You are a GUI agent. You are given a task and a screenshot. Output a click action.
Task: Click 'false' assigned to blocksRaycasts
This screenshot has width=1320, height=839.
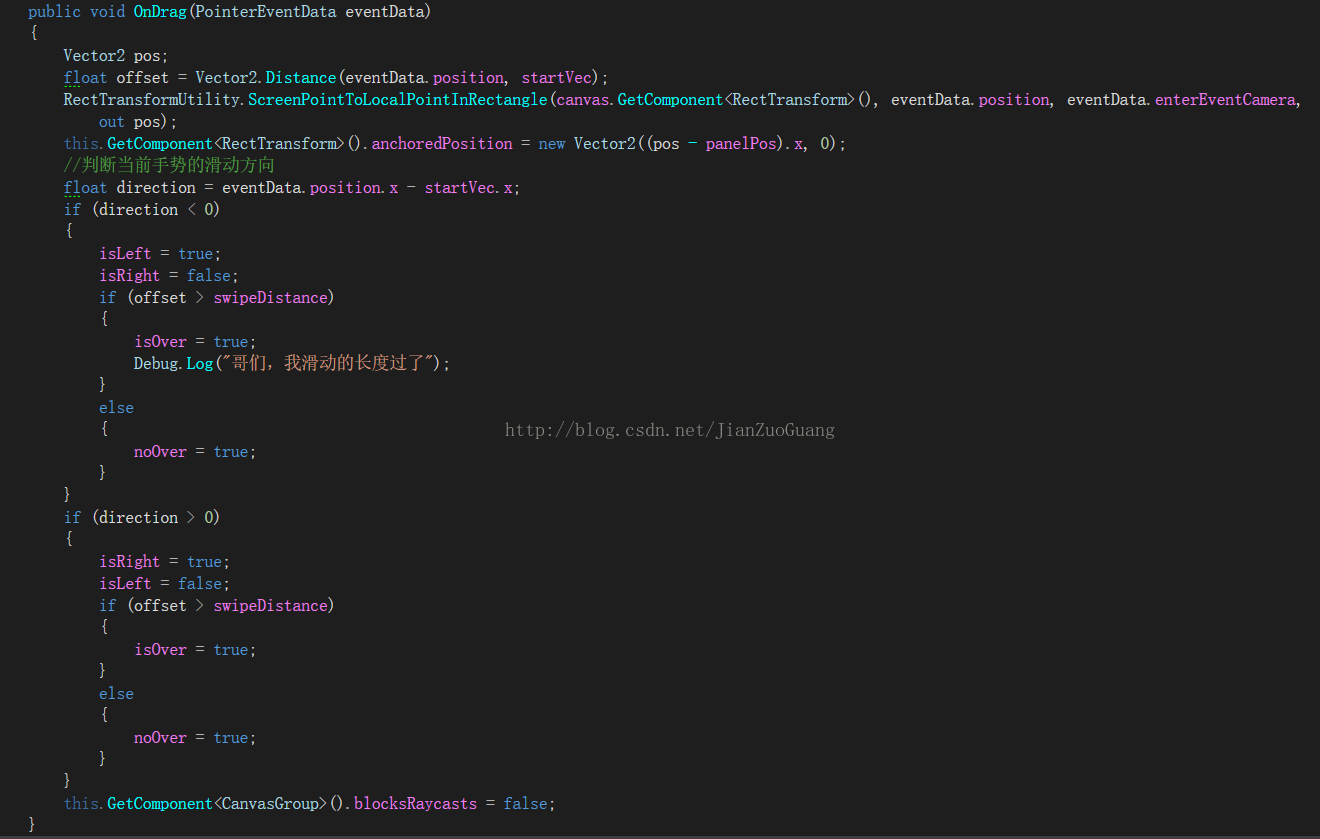click(525, 804)
